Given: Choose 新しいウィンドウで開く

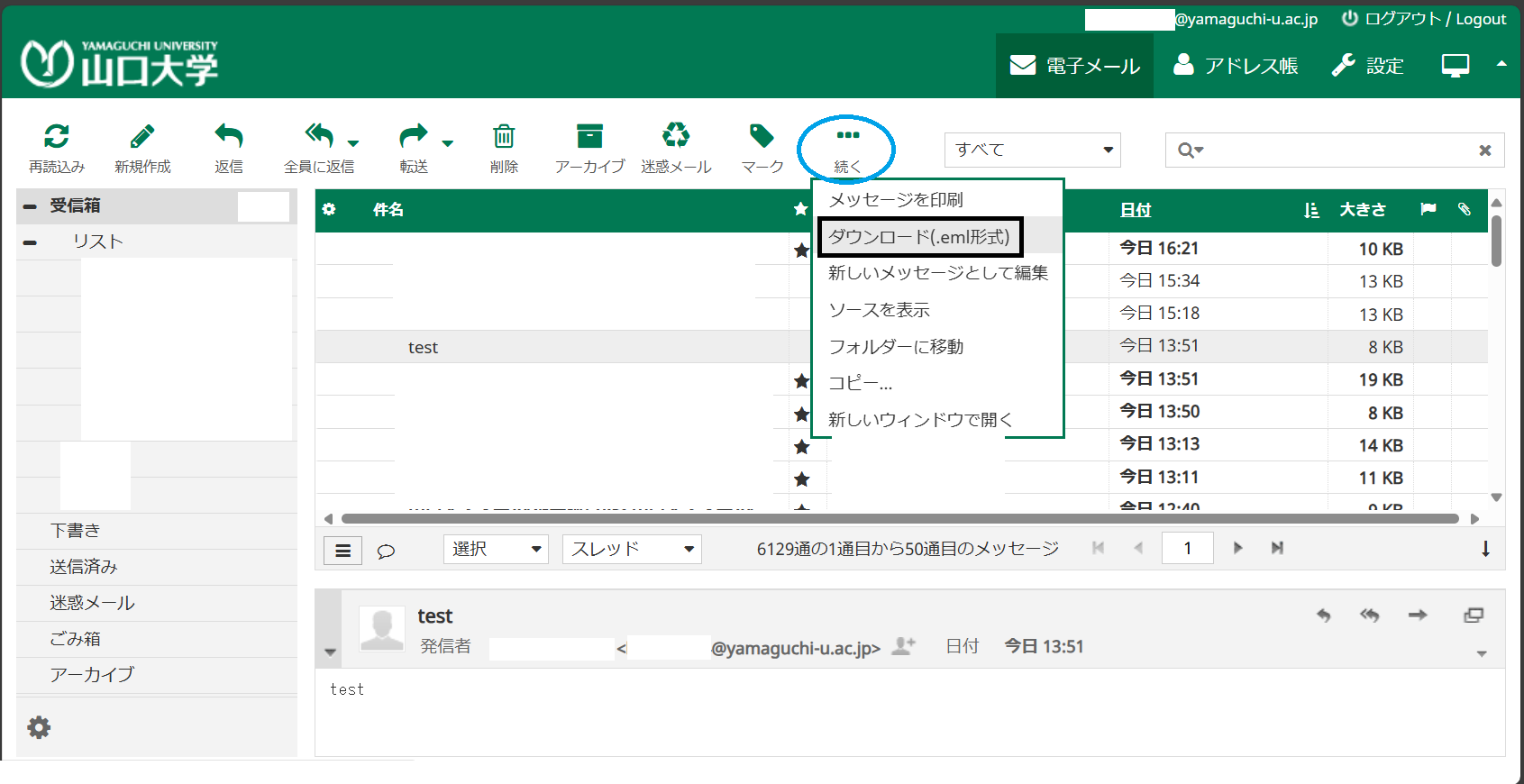Looking at the screenshot, I should pos(937,419).
